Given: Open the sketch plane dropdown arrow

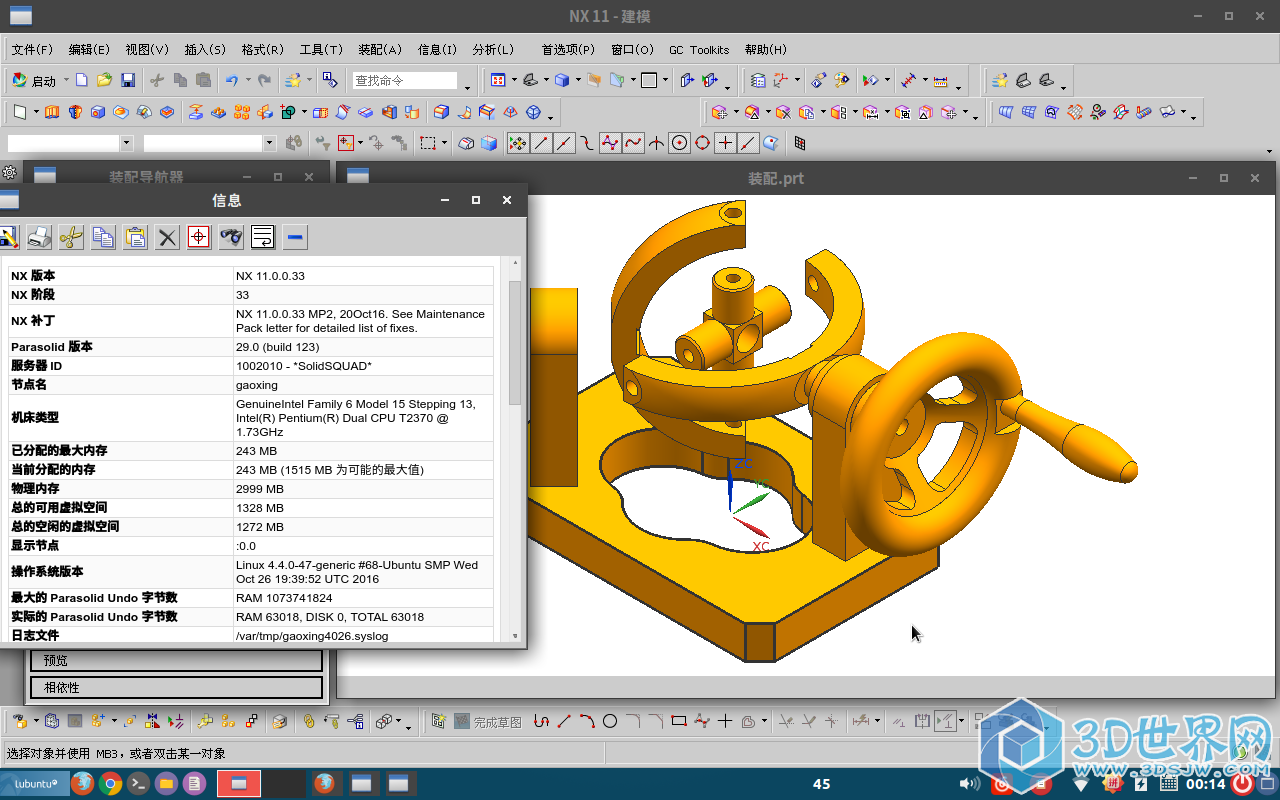Looking at the screenshot, I should pos(36,111).
